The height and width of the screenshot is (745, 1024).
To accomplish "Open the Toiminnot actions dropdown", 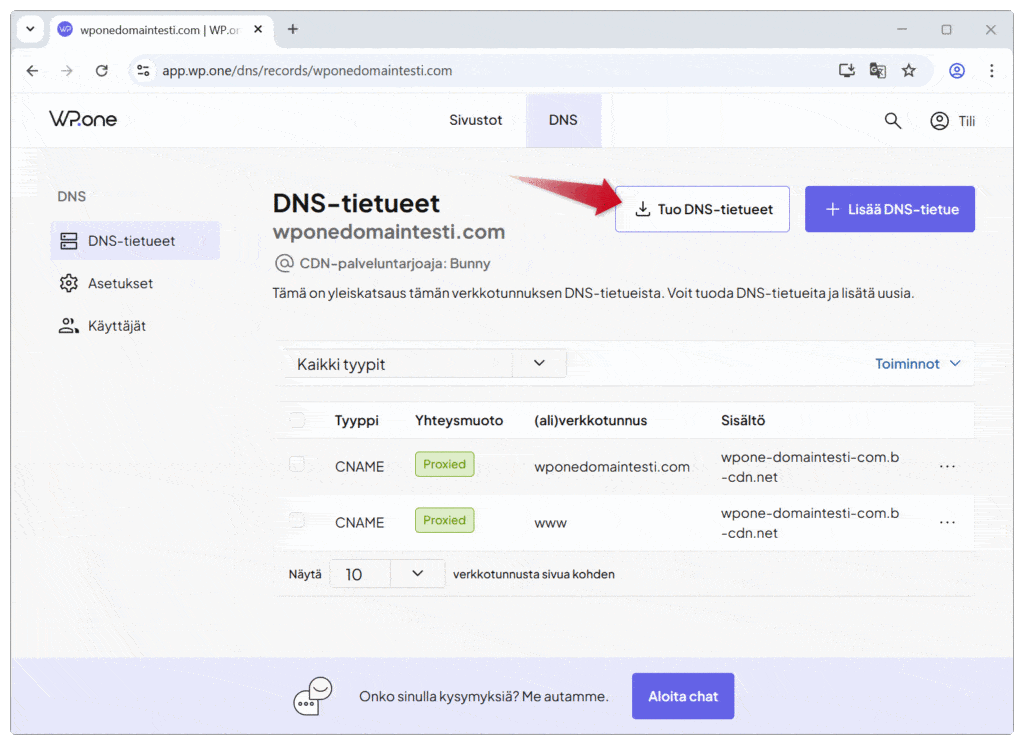I will point(917,364).
